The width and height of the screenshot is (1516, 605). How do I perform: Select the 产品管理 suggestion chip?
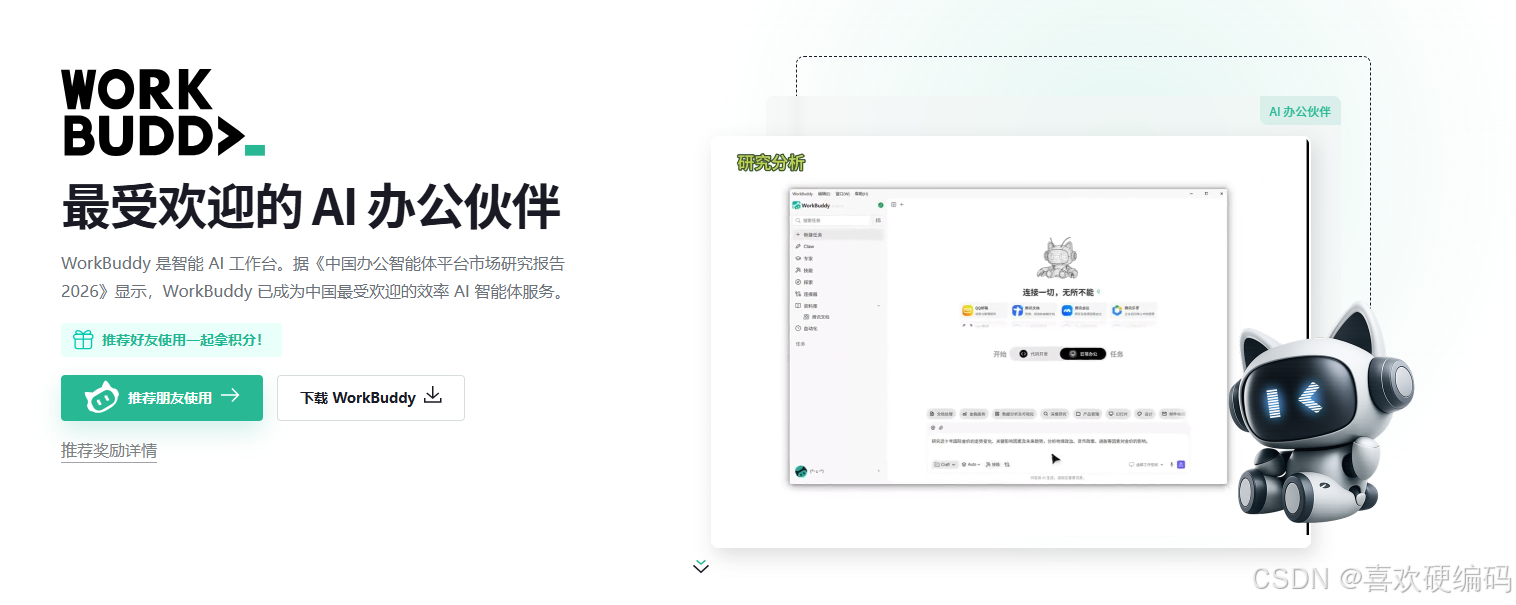1087,414
